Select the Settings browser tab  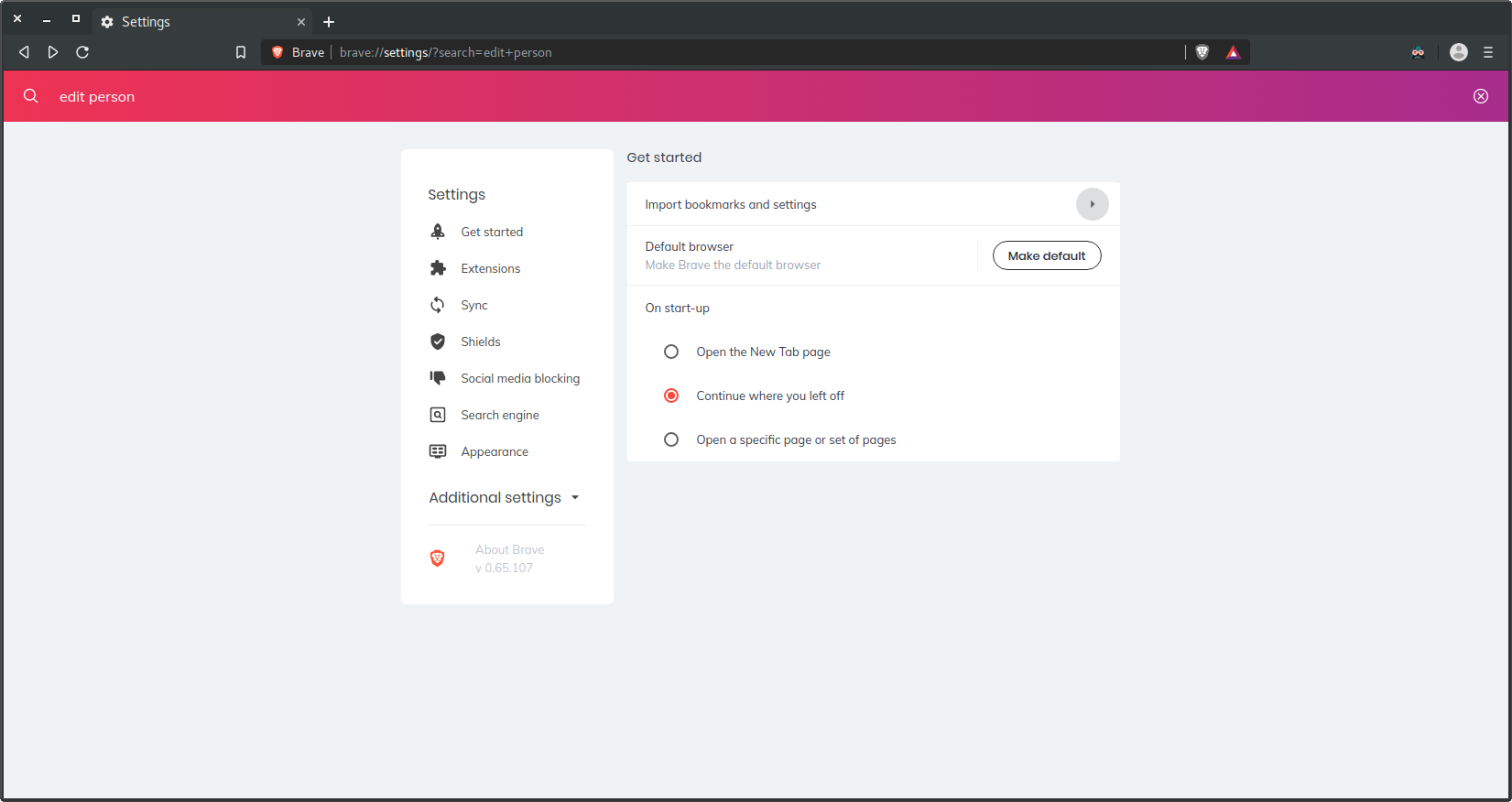203,22
